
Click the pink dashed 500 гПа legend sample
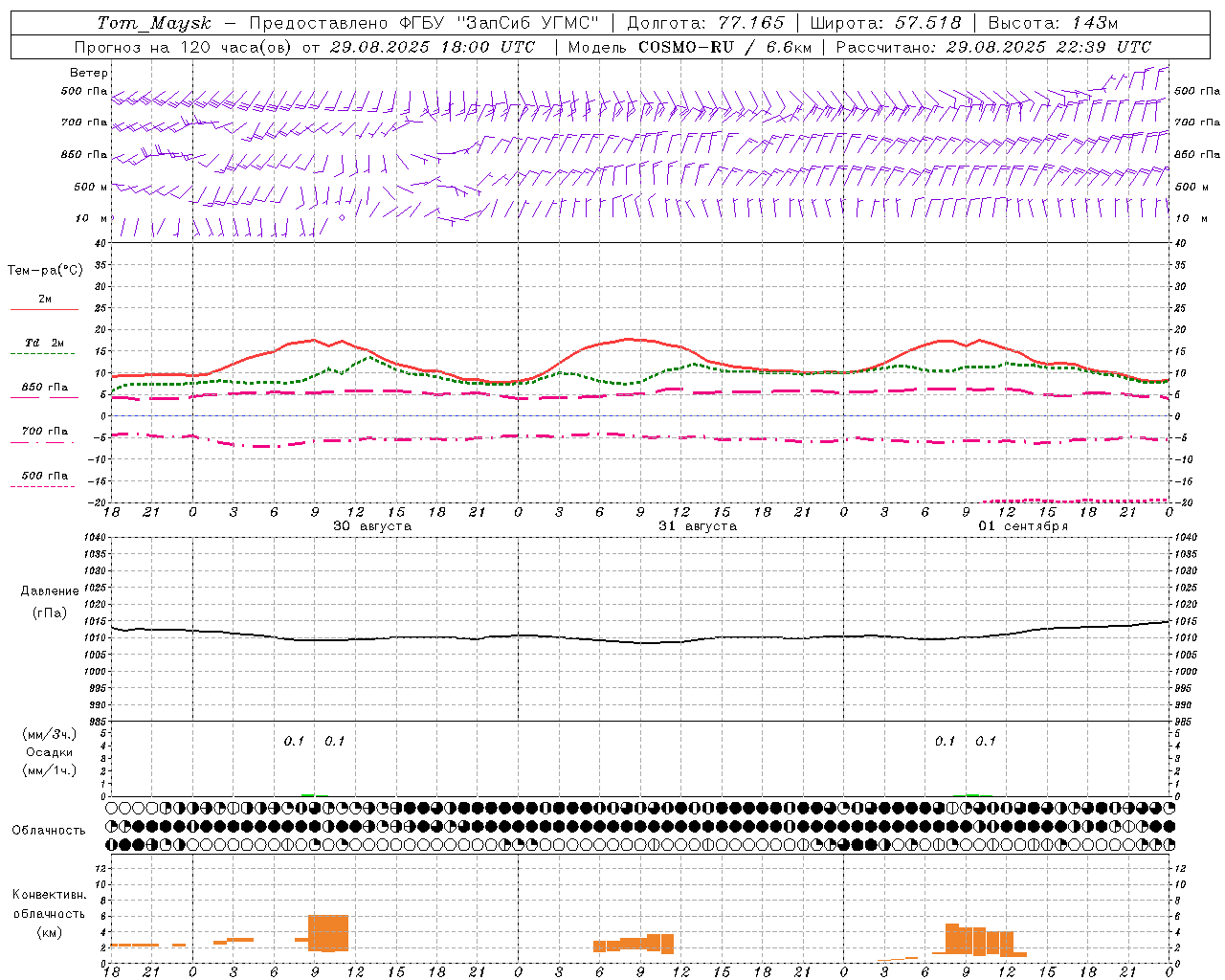tap(43, 487)
